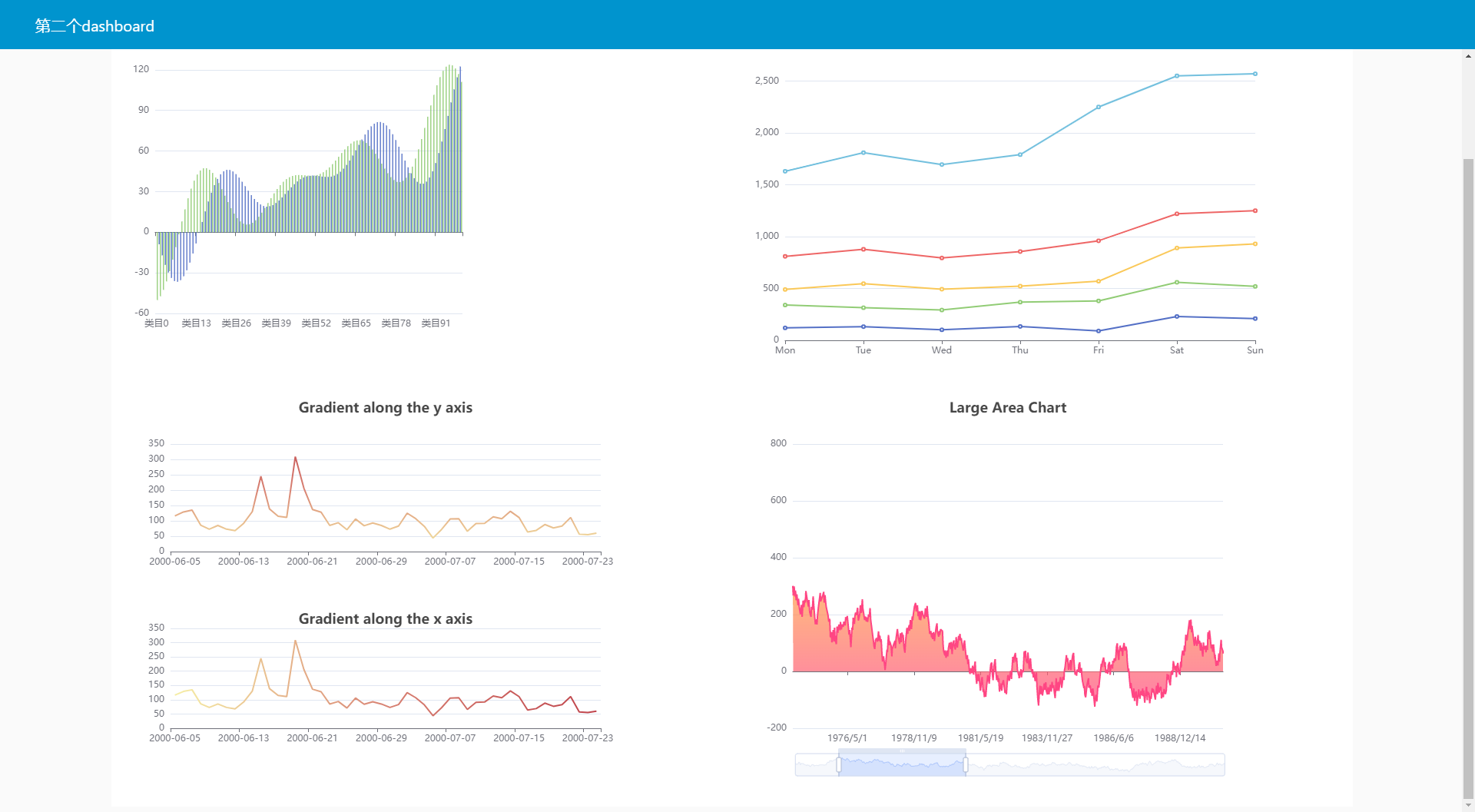This screenshot has width=1475, height=812.
Task: Click the Mon label on weekday line chart
Action: [x=784, y=350]
